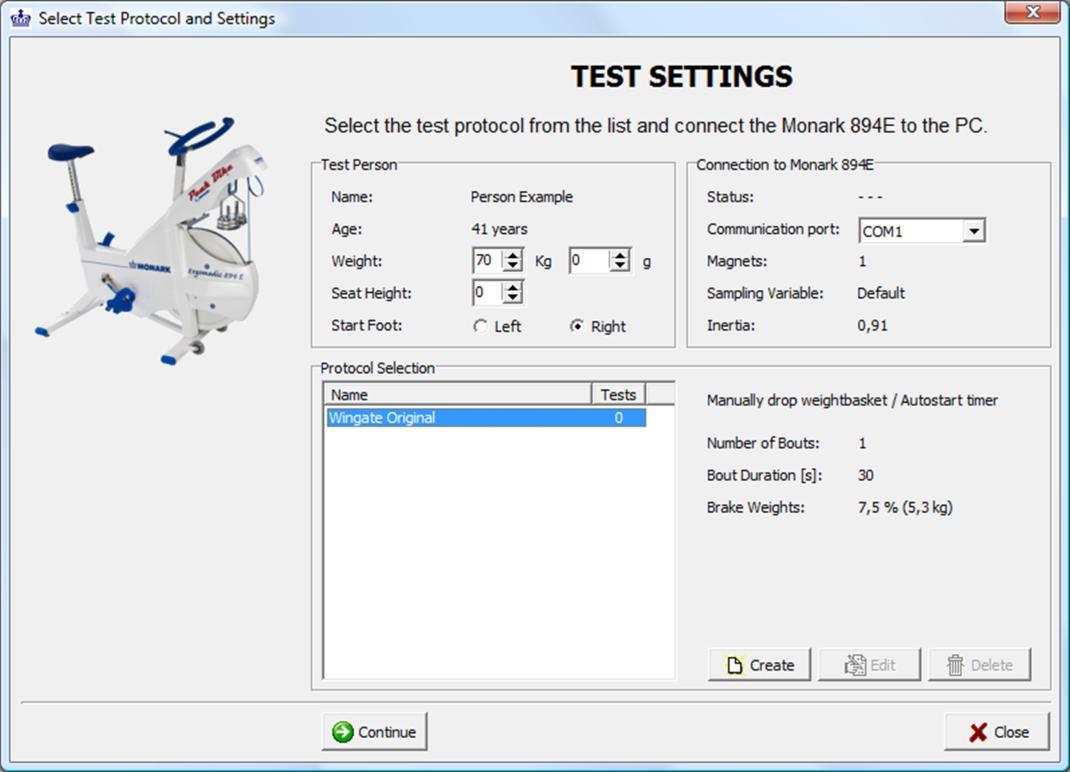Select Right as start foot
Screen dimensions: 1070x772
pos(576,326)
